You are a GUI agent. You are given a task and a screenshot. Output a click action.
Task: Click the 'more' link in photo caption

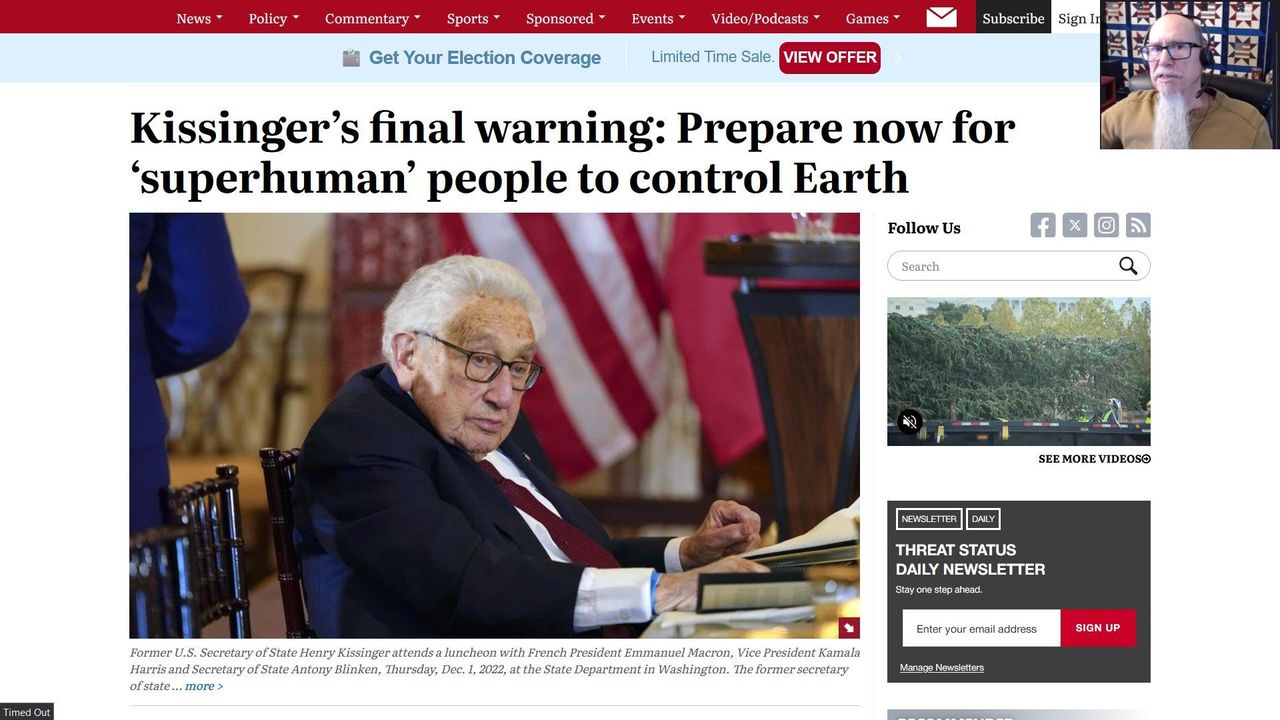pos(204,686)
